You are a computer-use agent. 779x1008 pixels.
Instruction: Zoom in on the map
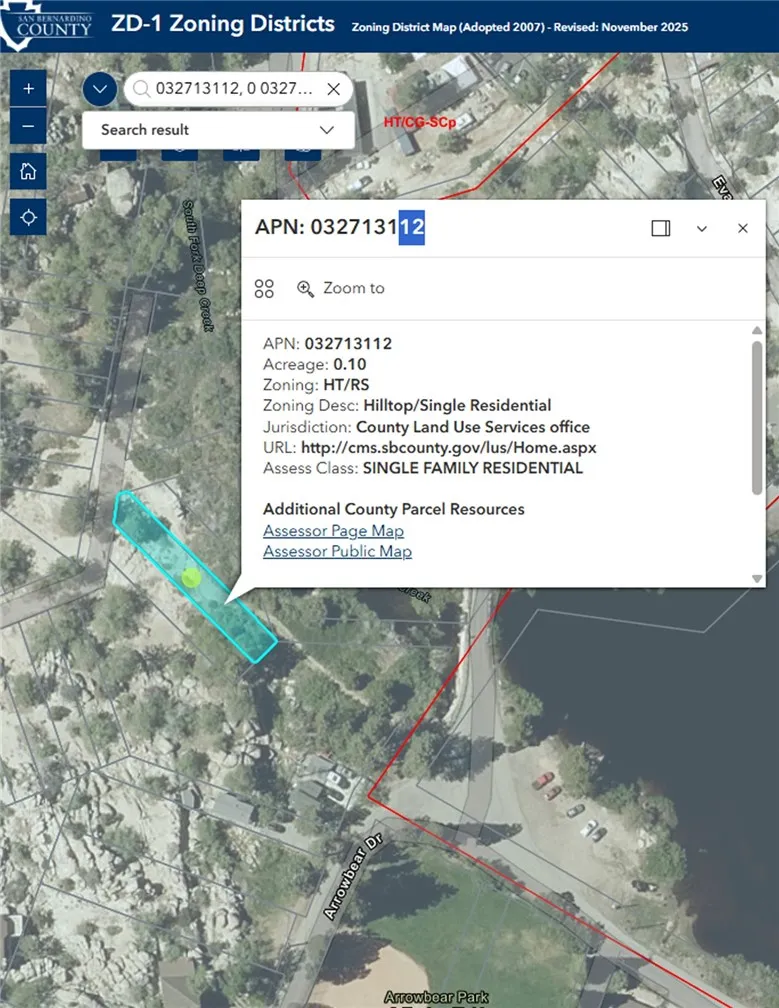pos(28,88)
